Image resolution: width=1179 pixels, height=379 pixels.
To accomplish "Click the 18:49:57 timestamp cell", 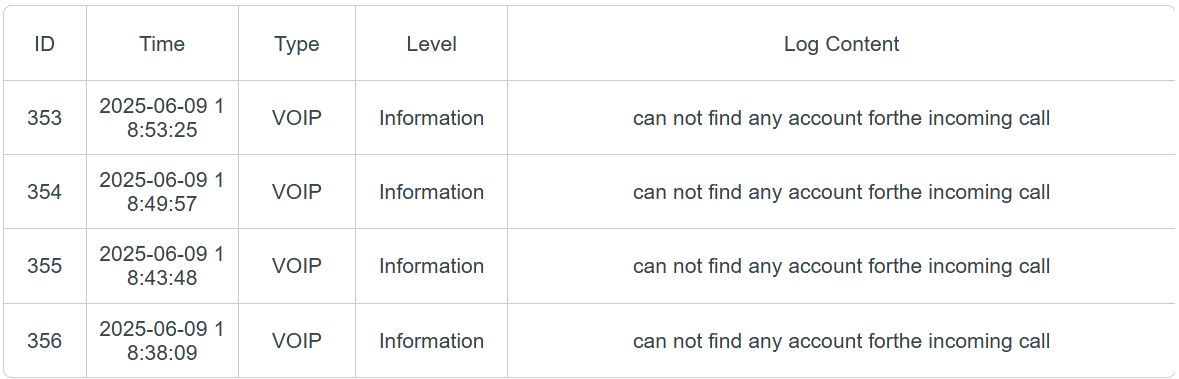I will [162, 192].
